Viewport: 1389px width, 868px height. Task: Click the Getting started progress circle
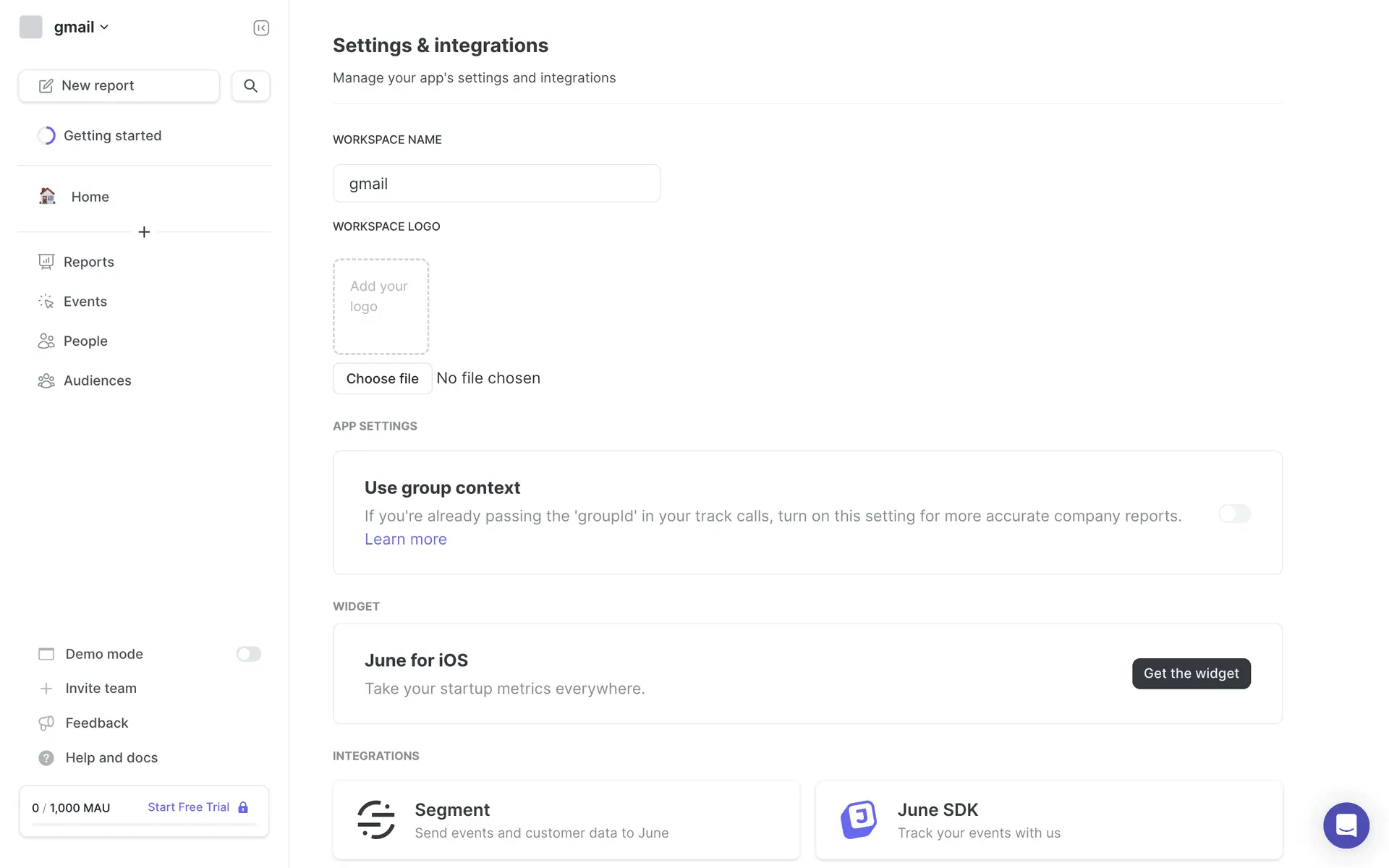pos(46,135)
